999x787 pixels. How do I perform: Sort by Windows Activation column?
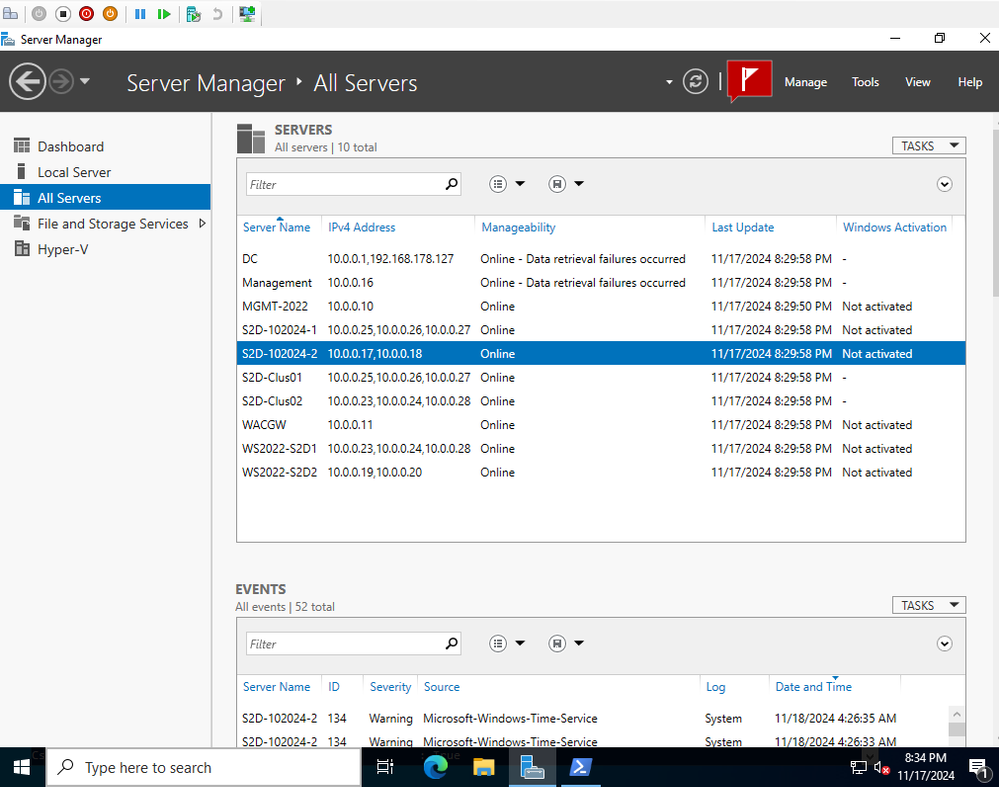[895, 227]
